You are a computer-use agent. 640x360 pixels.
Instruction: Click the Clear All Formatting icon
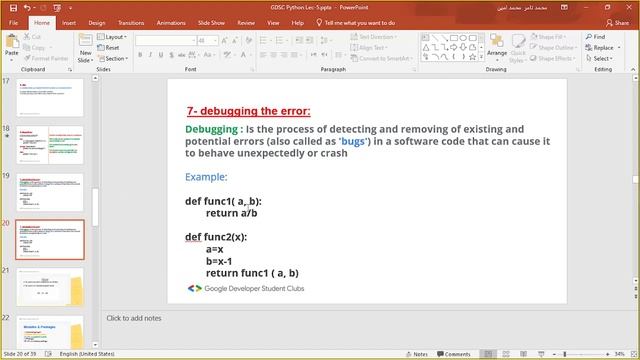point(249,40)
